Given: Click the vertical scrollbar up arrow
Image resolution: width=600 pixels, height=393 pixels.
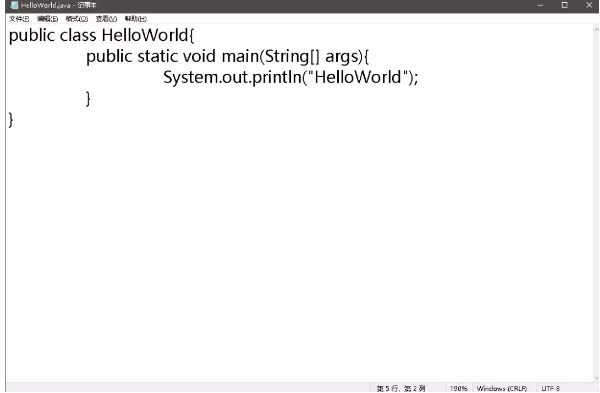Looking at the screenshot, I should click(x=596, y=28).
